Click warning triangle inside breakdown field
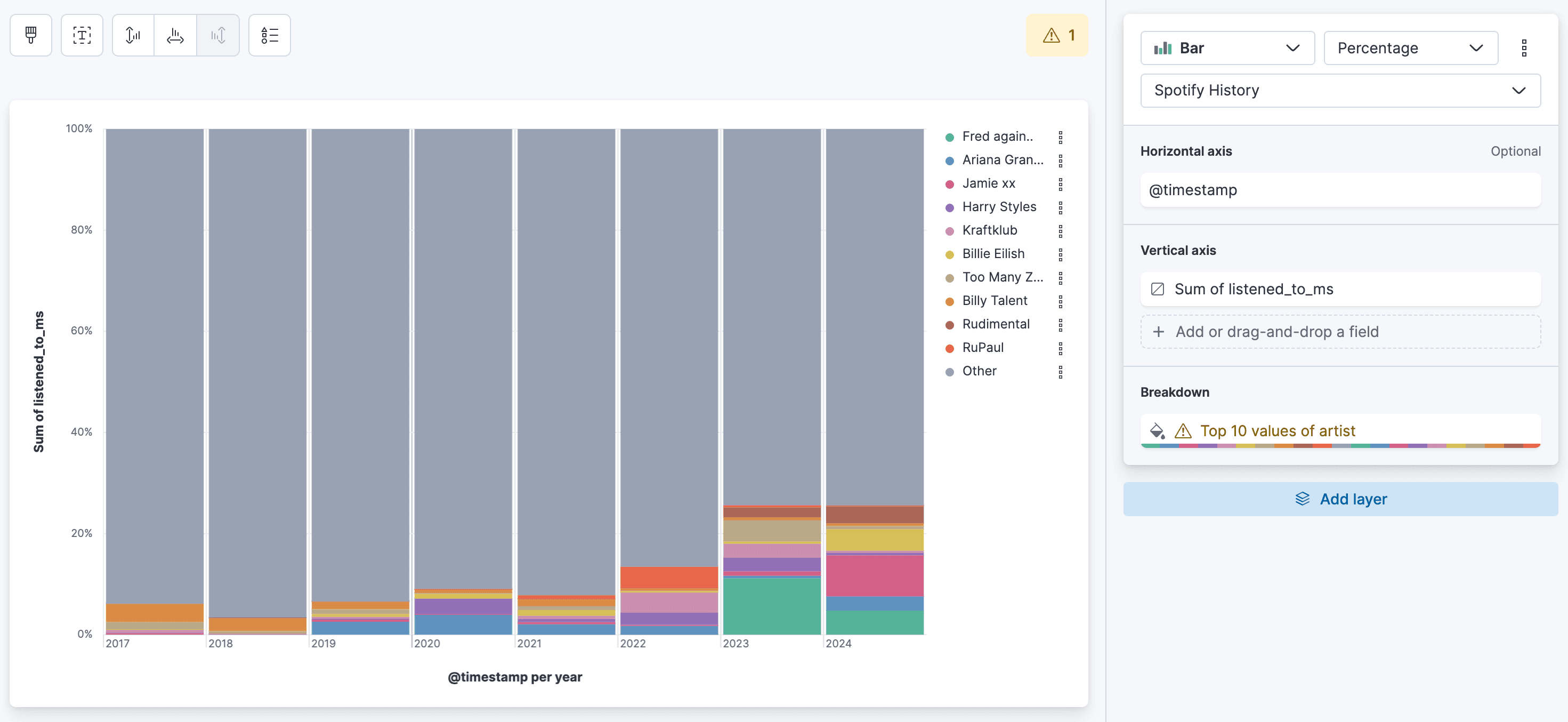This screenshot has height=722, width=1568. (x=1183, y=431)
